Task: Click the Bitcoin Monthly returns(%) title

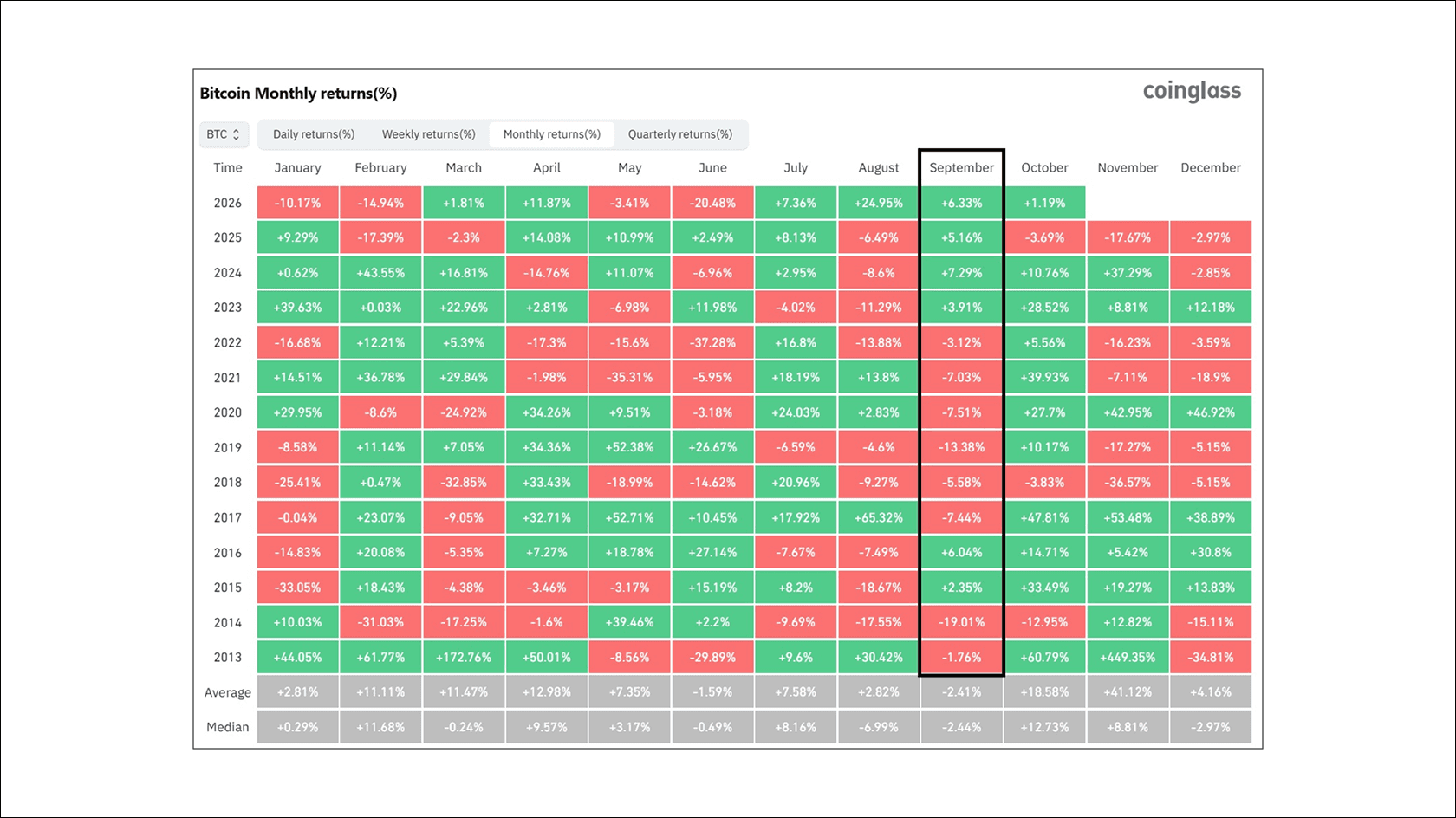Action: tap(298, 94)
